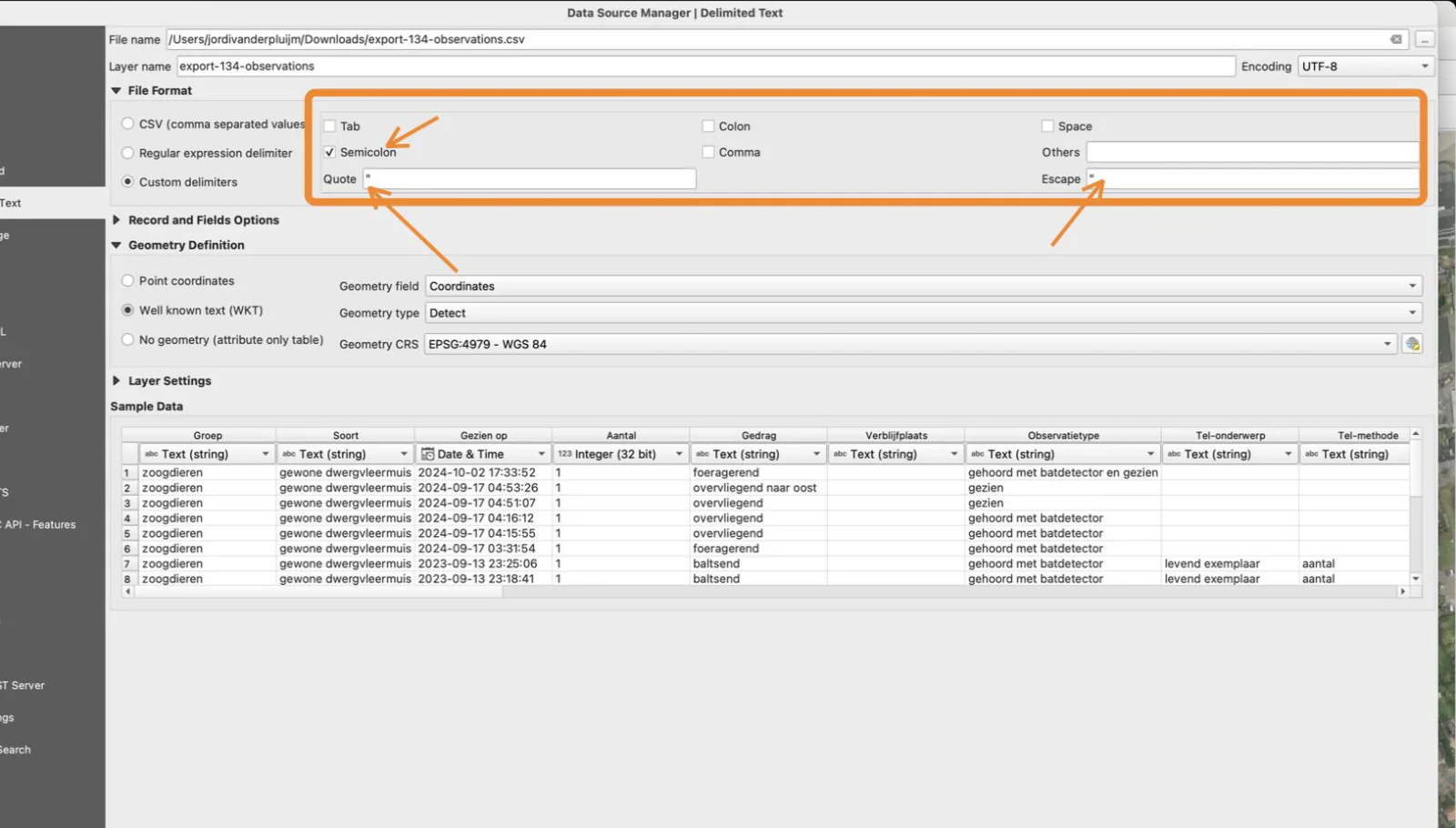Open the Geometry CRS EPSG:4979 dropdown
Image resolution: width=1456 pixels, height=828 pixels.
[910, 344]
